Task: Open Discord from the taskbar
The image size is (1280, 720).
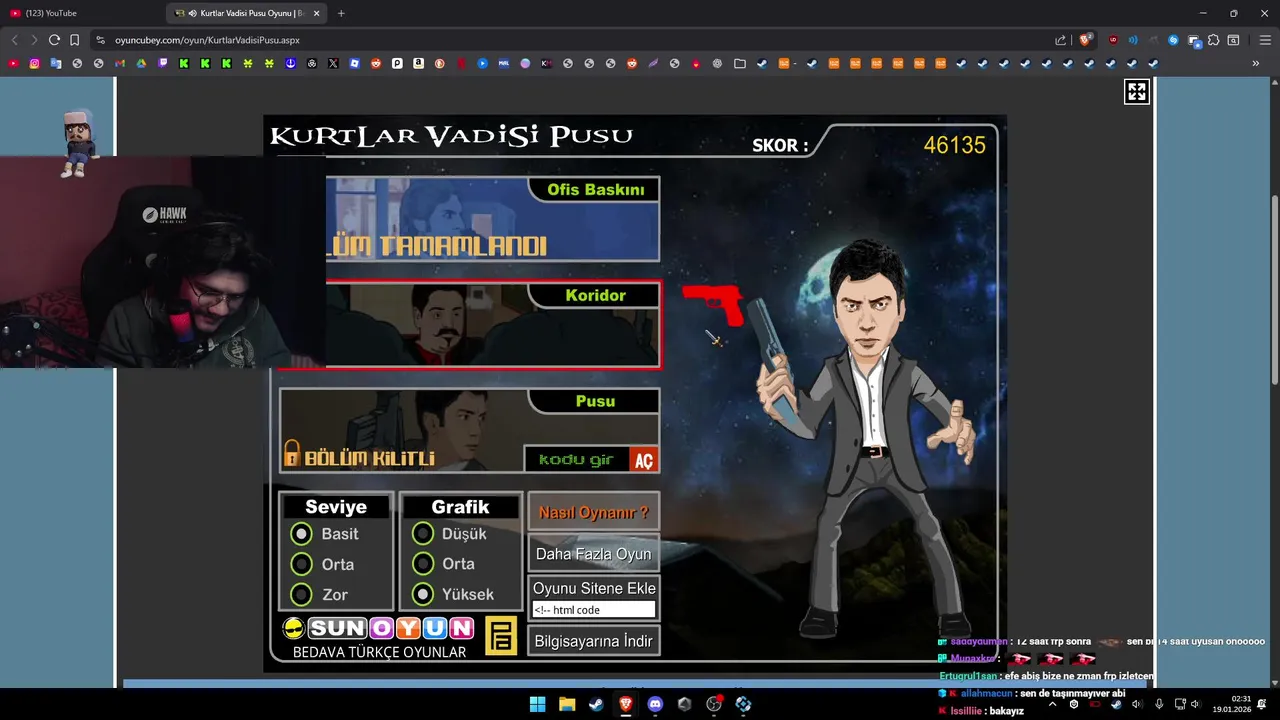Action: 655,704
